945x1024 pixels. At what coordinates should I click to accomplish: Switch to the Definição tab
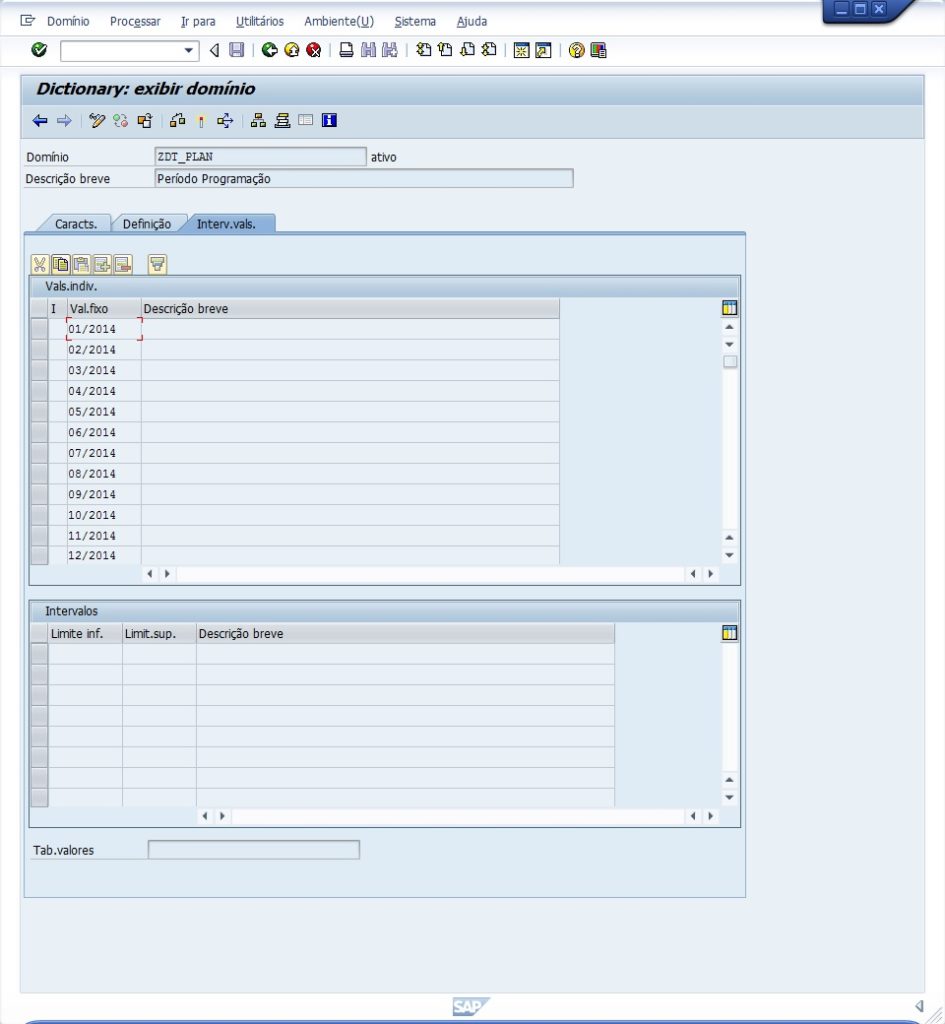[x=146, y=224]
